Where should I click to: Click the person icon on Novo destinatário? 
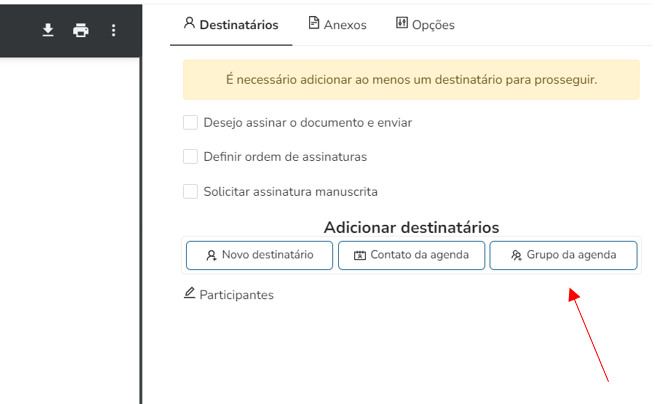[x=211, y=255]
